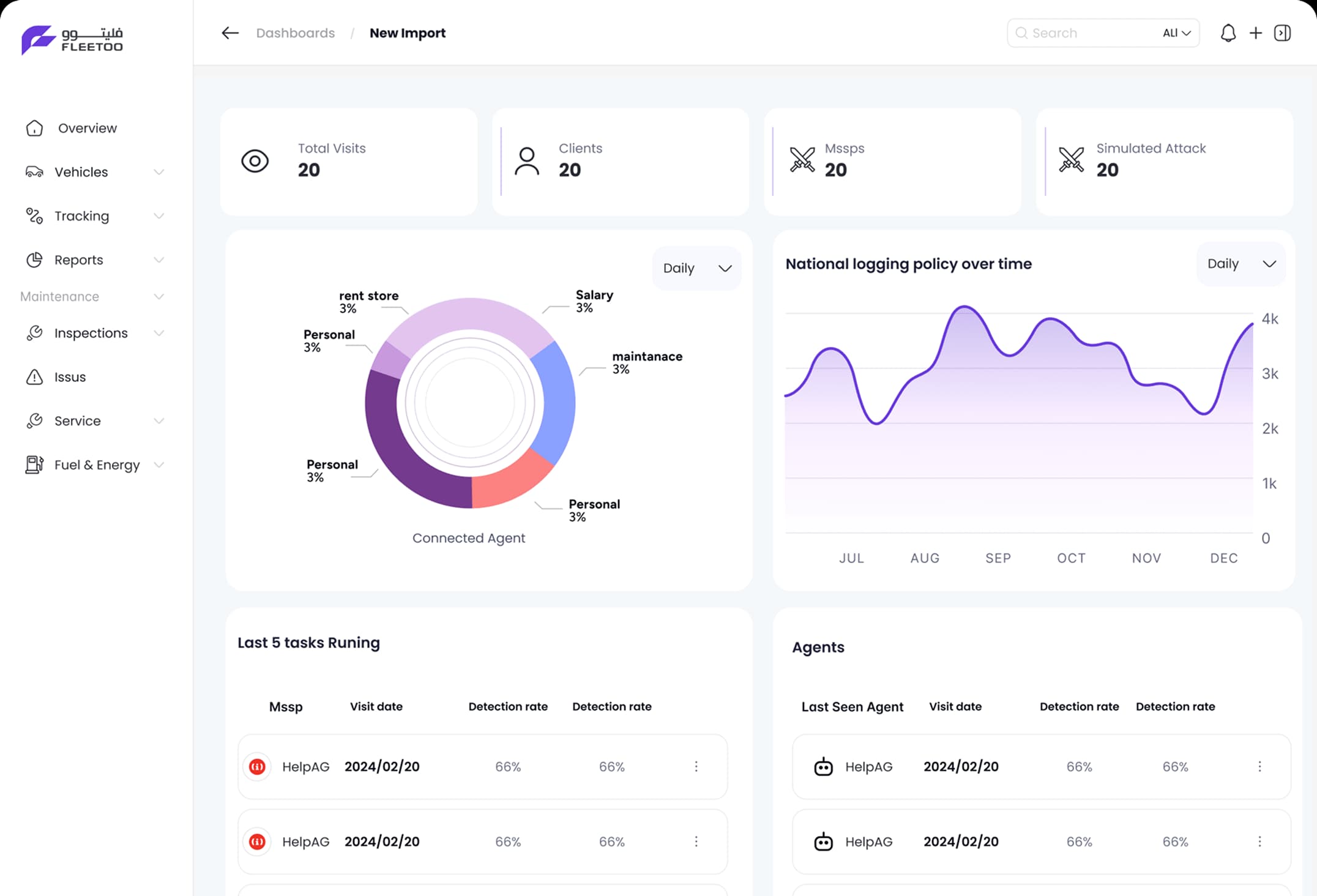Go back using the breadcrumb arrow

pos(229,32)
